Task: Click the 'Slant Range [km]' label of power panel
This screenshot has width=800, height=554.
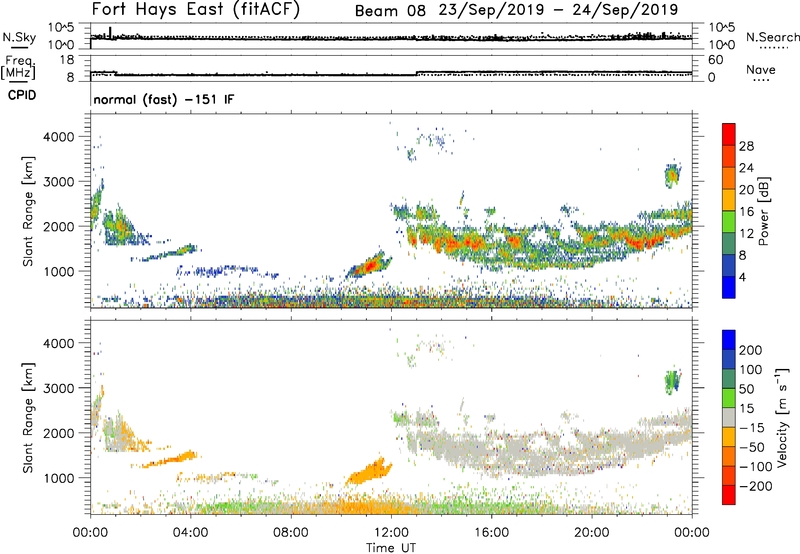Action: (28, 211)
